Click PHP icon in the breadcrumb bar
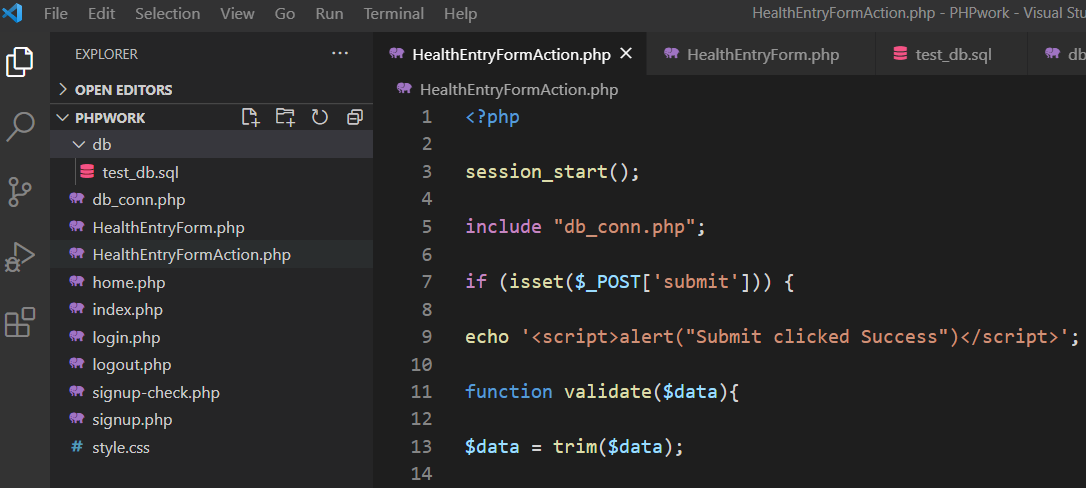 (x=404, y=89)
